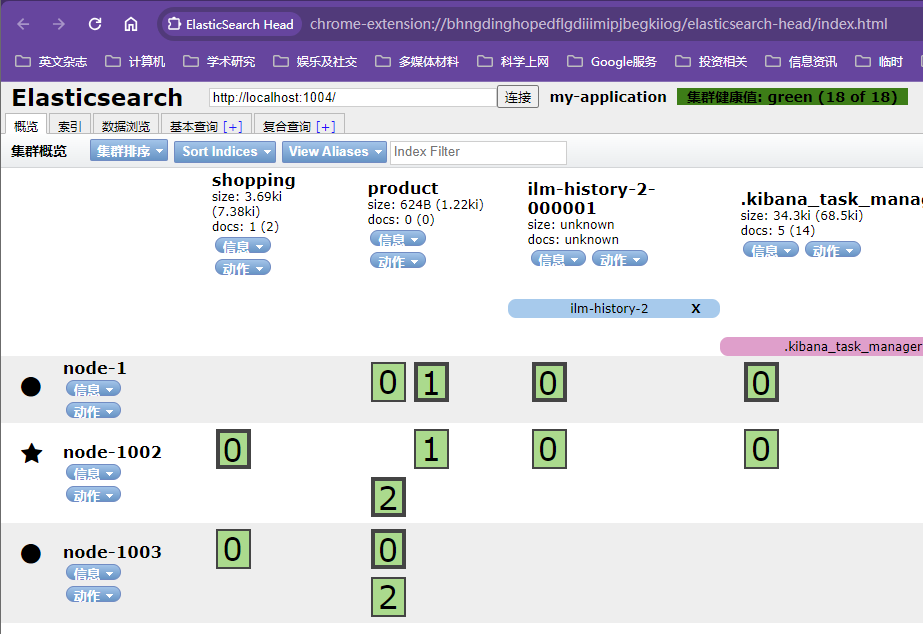Screen dimensions: 923x634
Task: Open the 英文杂志 bookmark folder
Action: [51, 61]
